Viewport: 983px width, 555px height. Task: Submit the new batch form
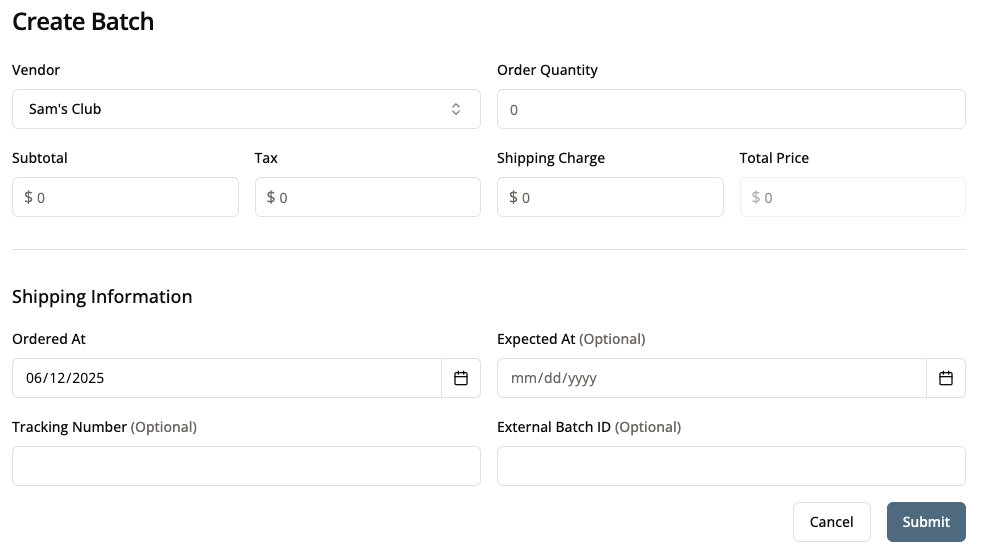(926, 522)
